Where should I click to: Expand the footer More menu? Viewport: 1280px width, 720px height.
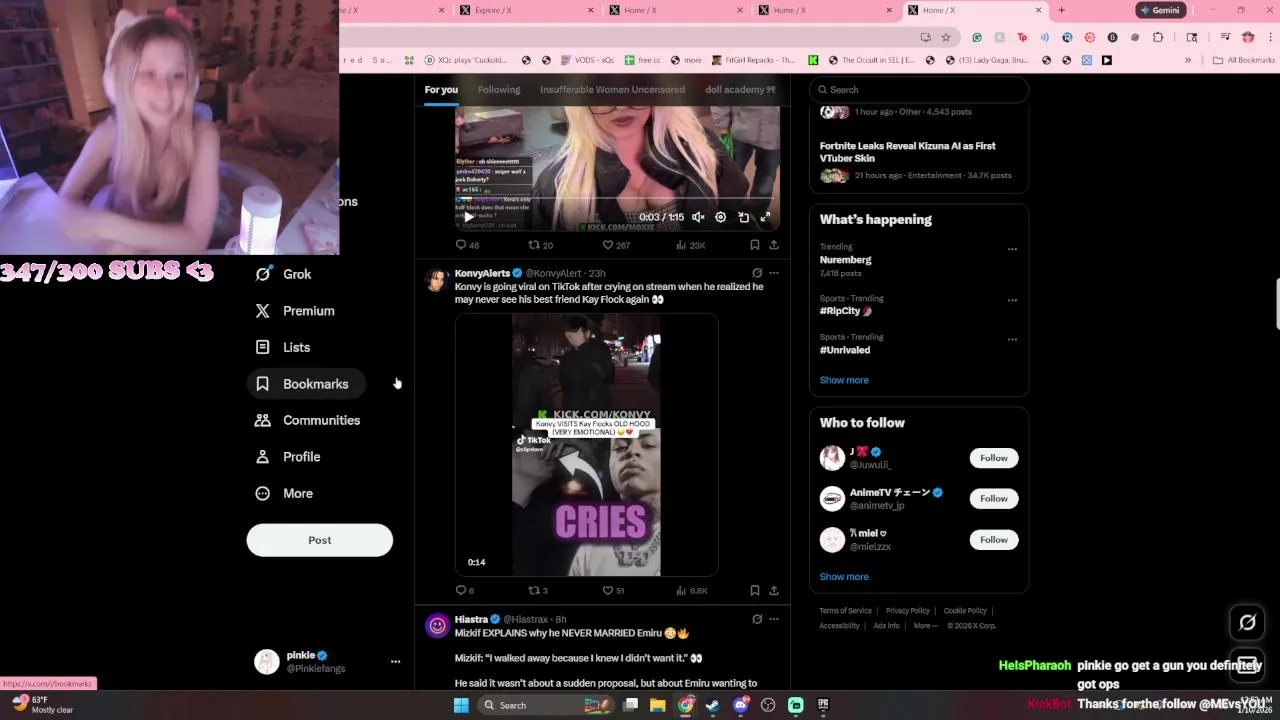[925, 626]
